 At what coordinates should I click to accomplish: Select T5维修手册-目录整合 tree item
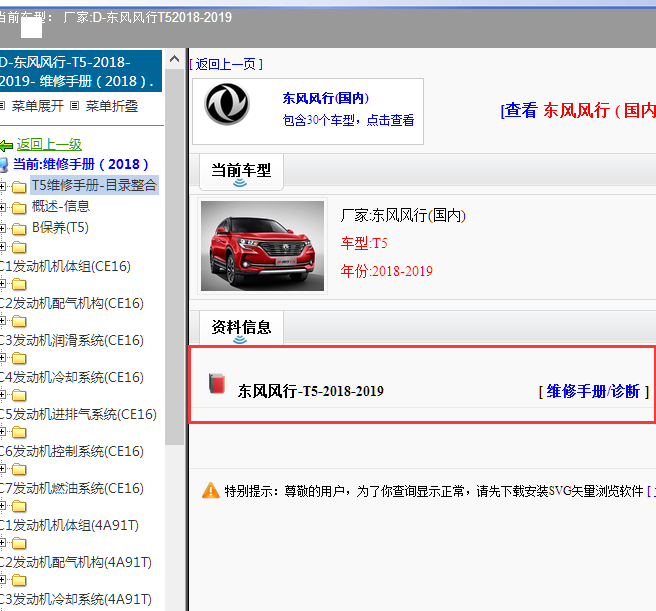(94, 185)
